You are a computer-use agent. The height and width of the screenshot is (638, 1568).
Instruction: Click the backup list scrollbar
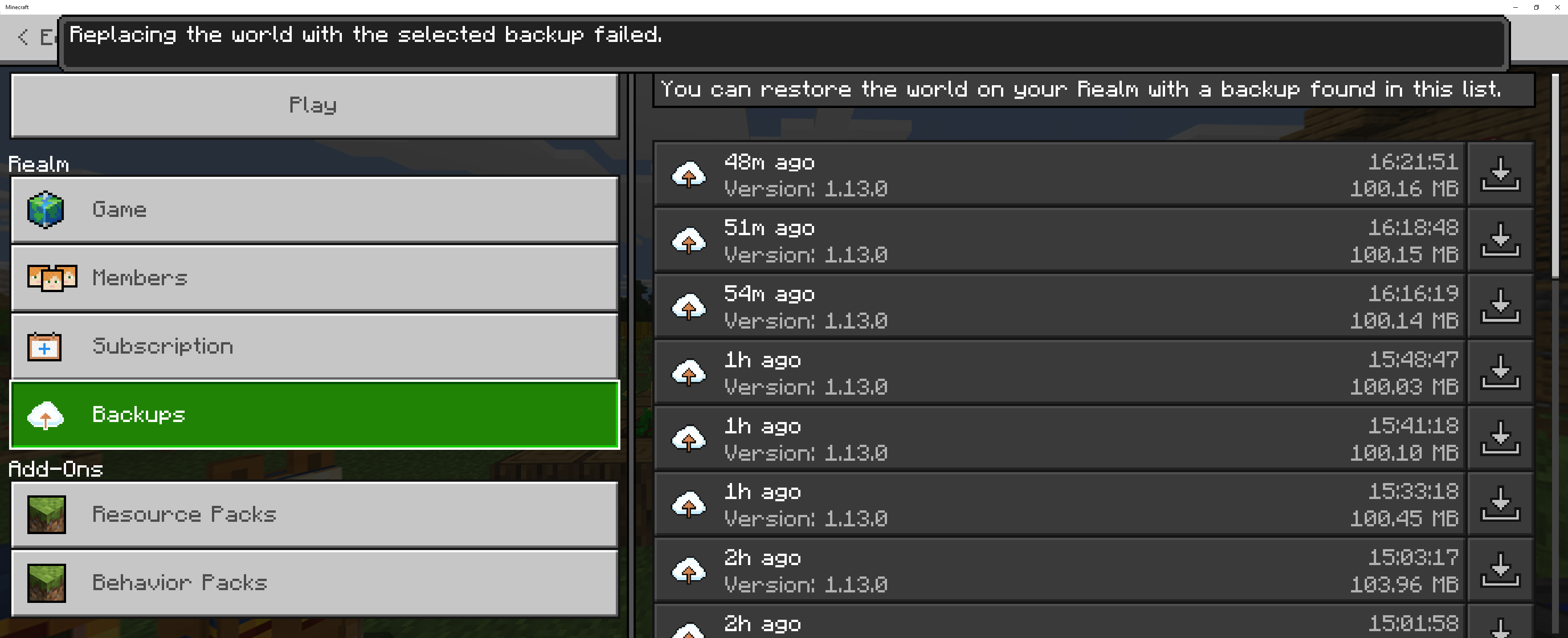click(1555, 176)
